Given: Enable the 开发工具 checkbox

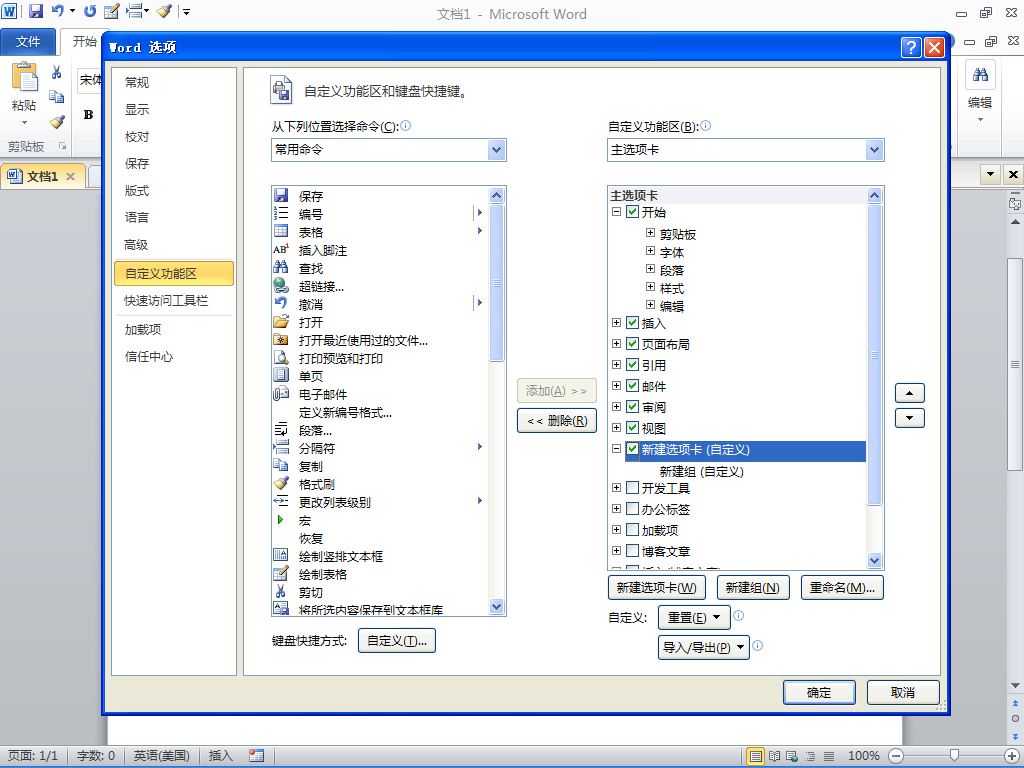Looking at the screenshot, I should 632,488.
